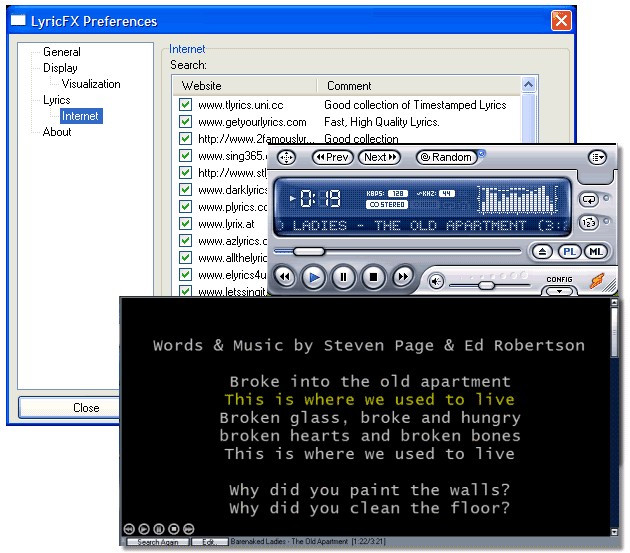Uncheck www.plyrics checkbox
The height and width of the screenshot is (553, 630).
pyautogui.click(x=185, y=207)
